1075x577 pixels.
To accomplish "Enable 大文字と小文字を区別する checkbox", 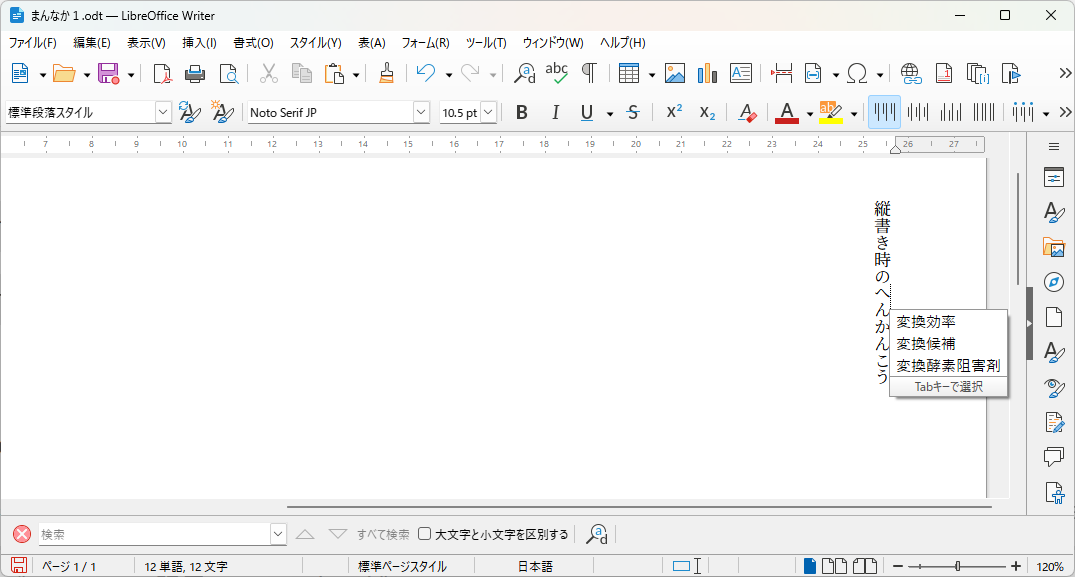I will (424, 534).
